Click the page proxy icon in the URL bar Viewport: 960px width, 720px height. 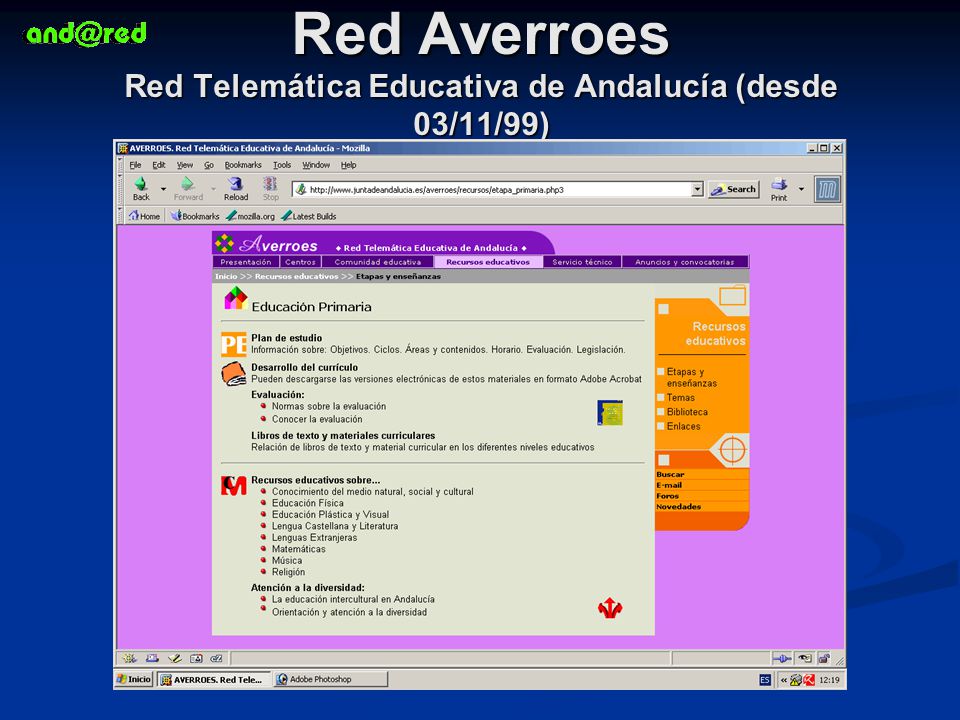[x=301, y=190]
